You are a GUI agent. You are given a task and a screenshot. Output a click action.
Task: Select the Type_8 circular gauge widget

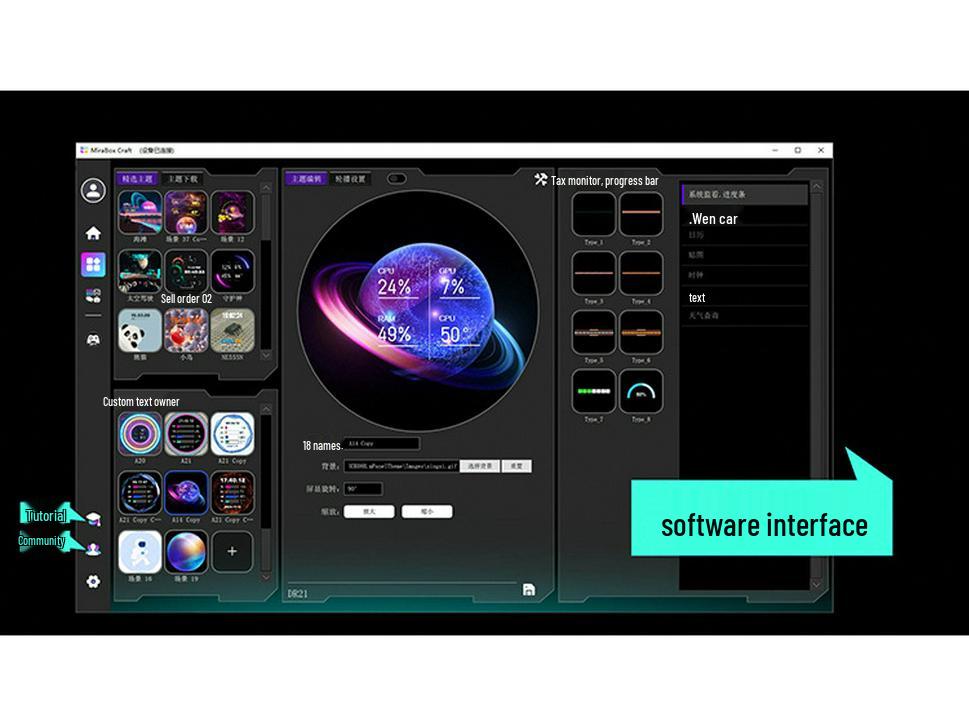[641, 389]
